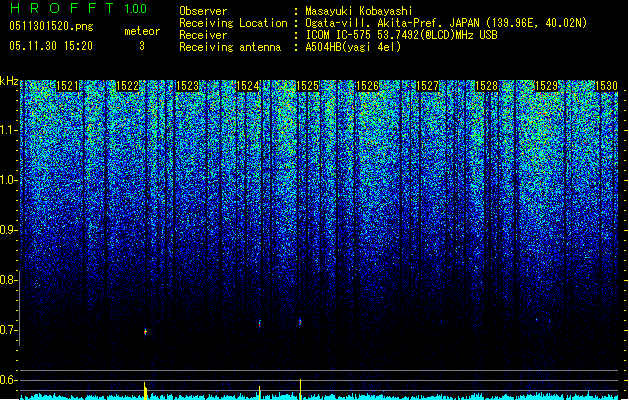This screenshot has height=400, width=629.
Task: Click the date stamp 05.11.30 15:20
Action: point(51,46)
